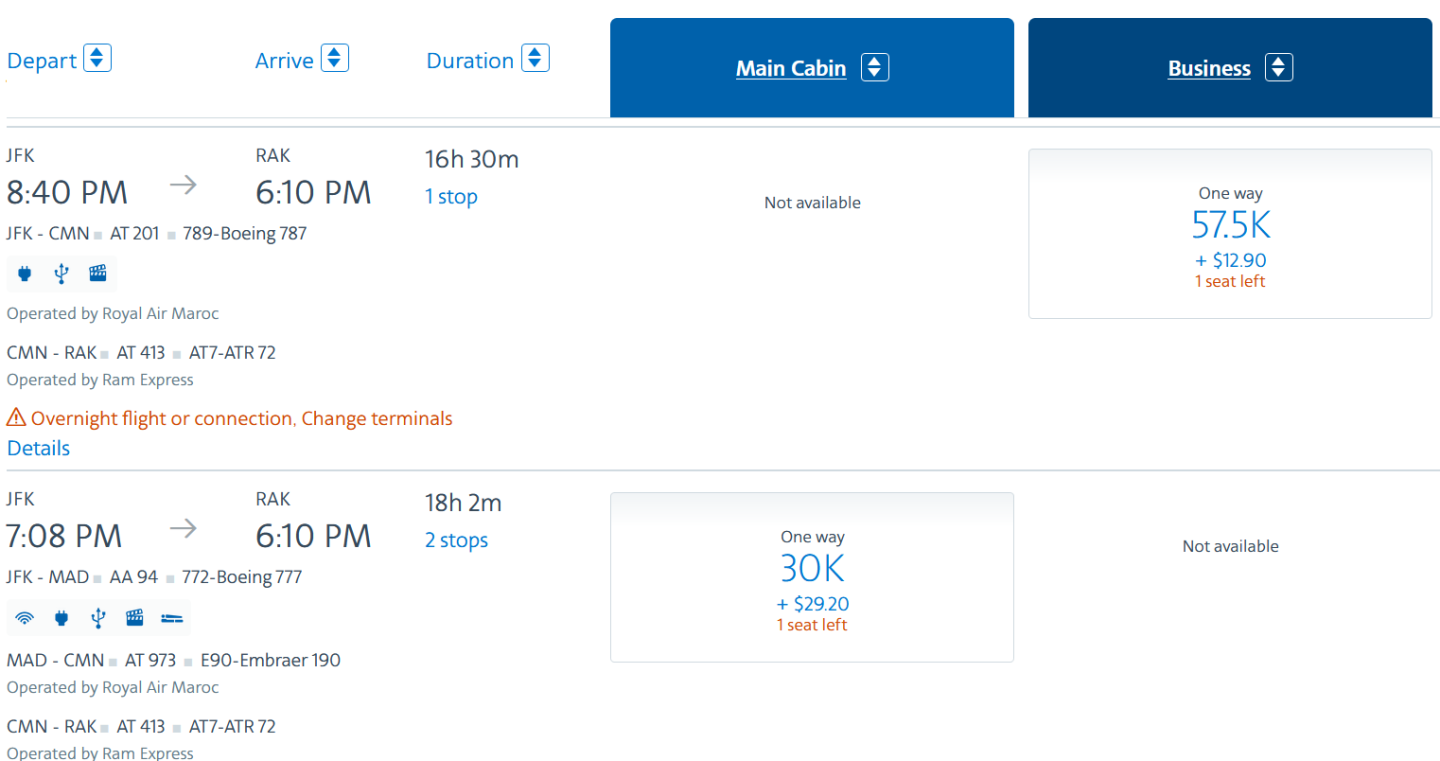The image size is (1440, 761).
Task: Click the lie-flat seat icon on AA 94
Action: [x=172, y=618]
